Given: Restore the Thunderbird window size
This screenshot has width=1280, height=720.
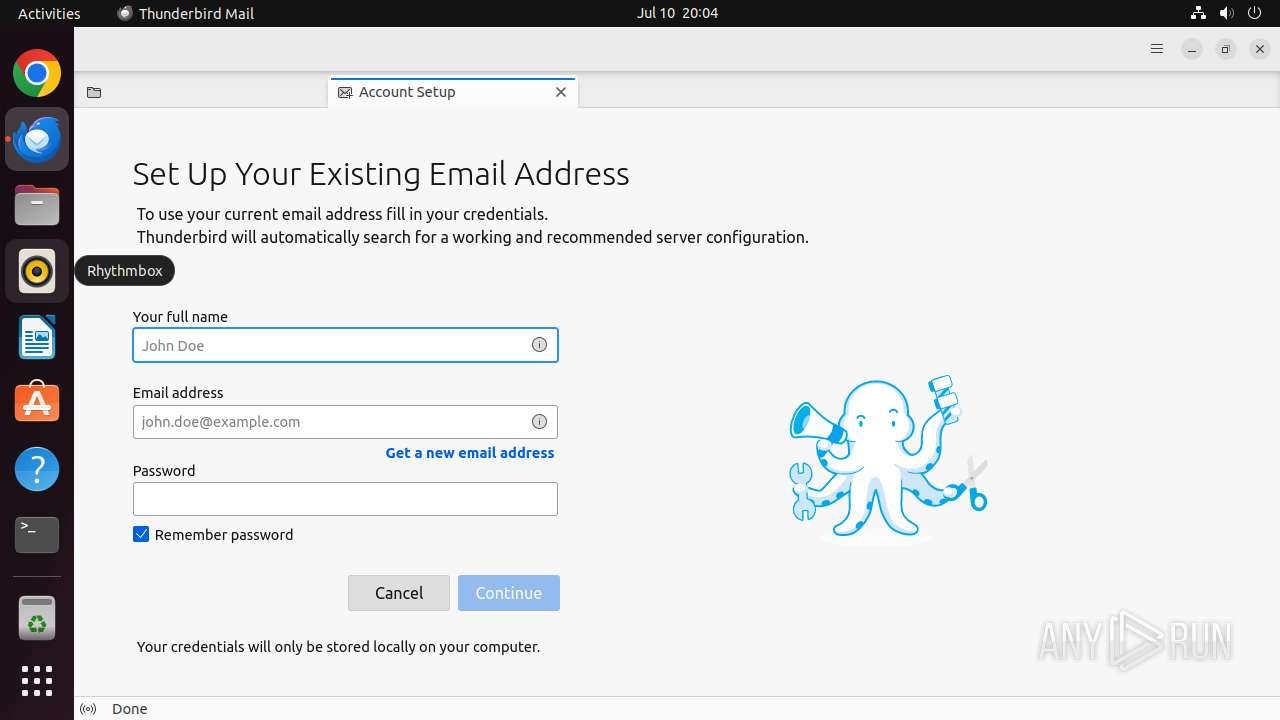Looking at the screenshot, I should point(1225,49).
